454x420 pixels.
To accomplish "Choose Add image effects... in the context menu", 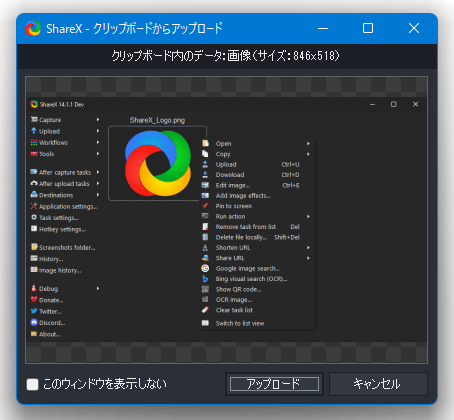I will coord(257,196).
